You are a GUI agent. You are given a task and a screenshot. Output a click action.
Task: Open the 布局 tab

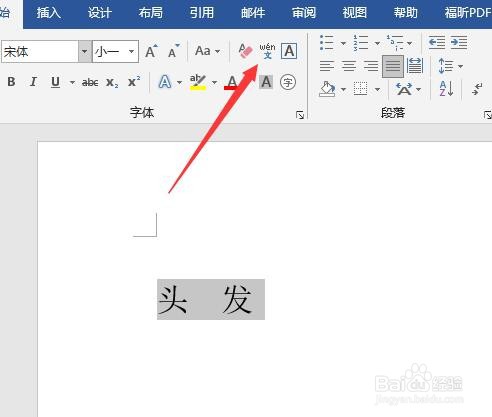tap(151, 13)
